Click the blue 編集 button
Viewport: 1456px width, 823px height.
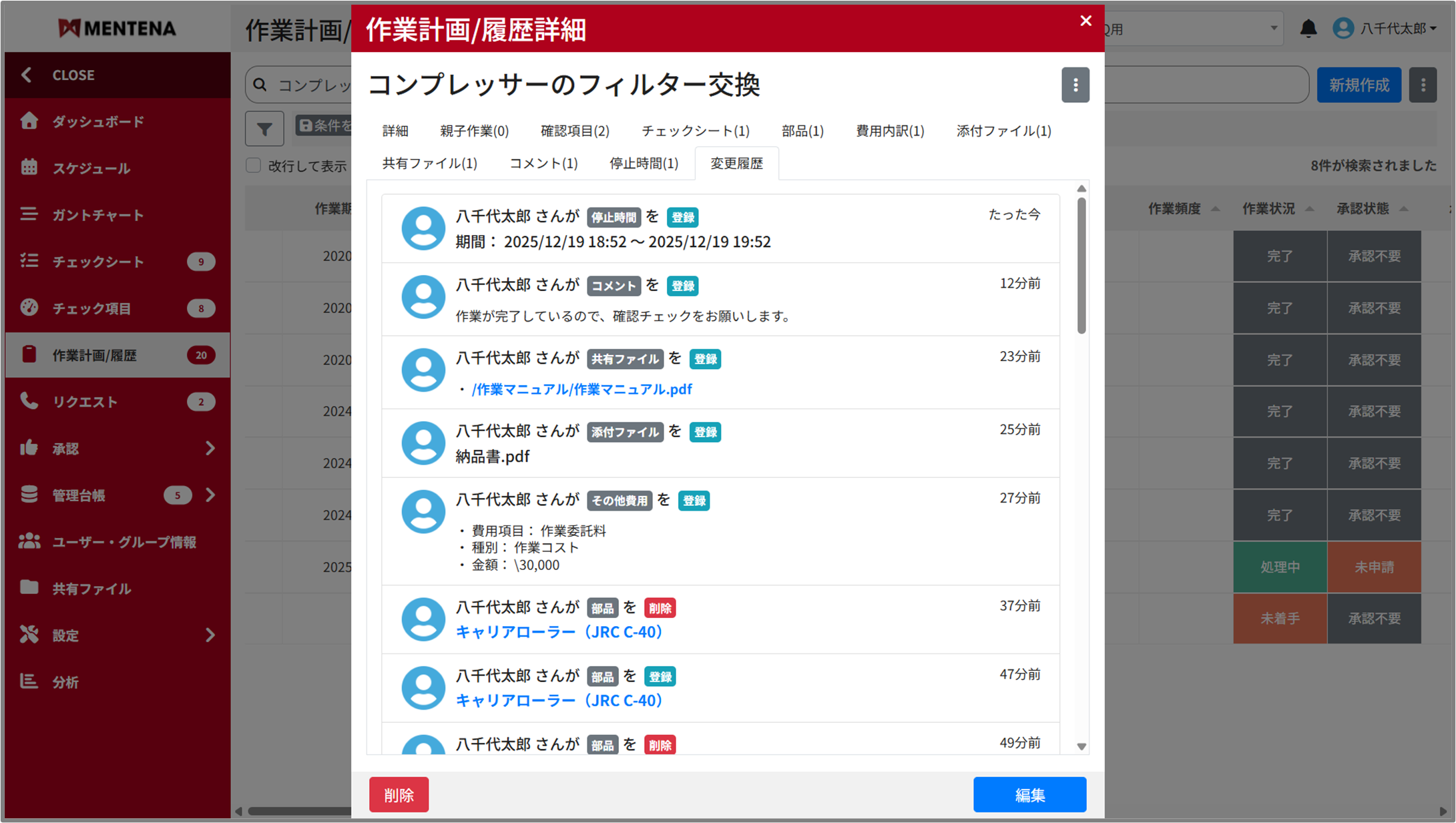point(1029,794)
